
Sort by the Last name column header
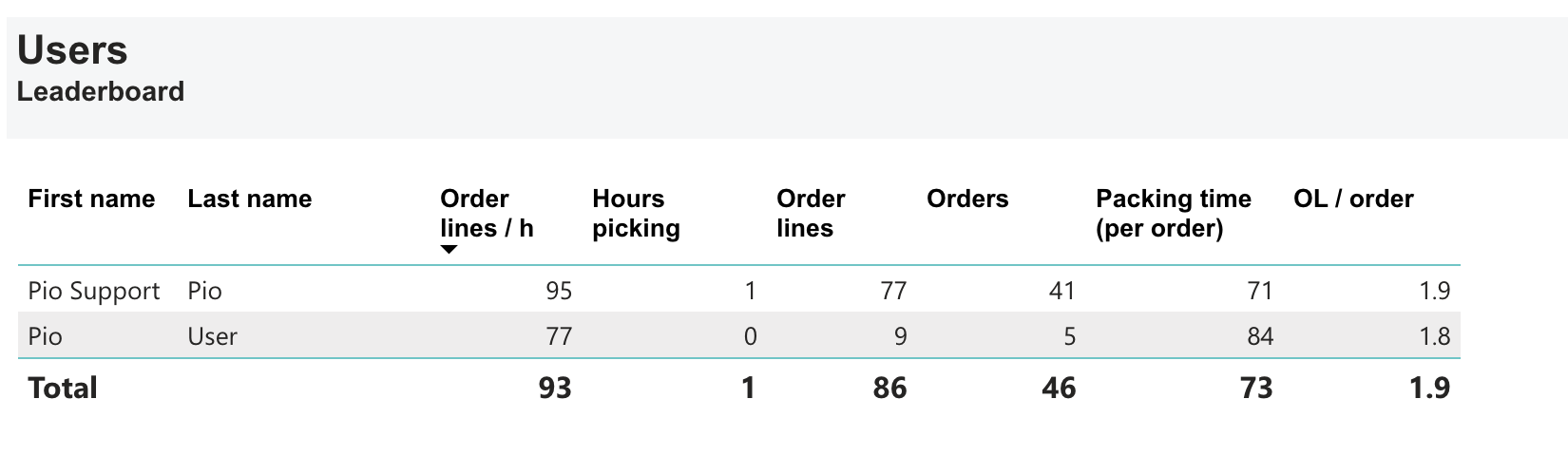coord(249,199)
